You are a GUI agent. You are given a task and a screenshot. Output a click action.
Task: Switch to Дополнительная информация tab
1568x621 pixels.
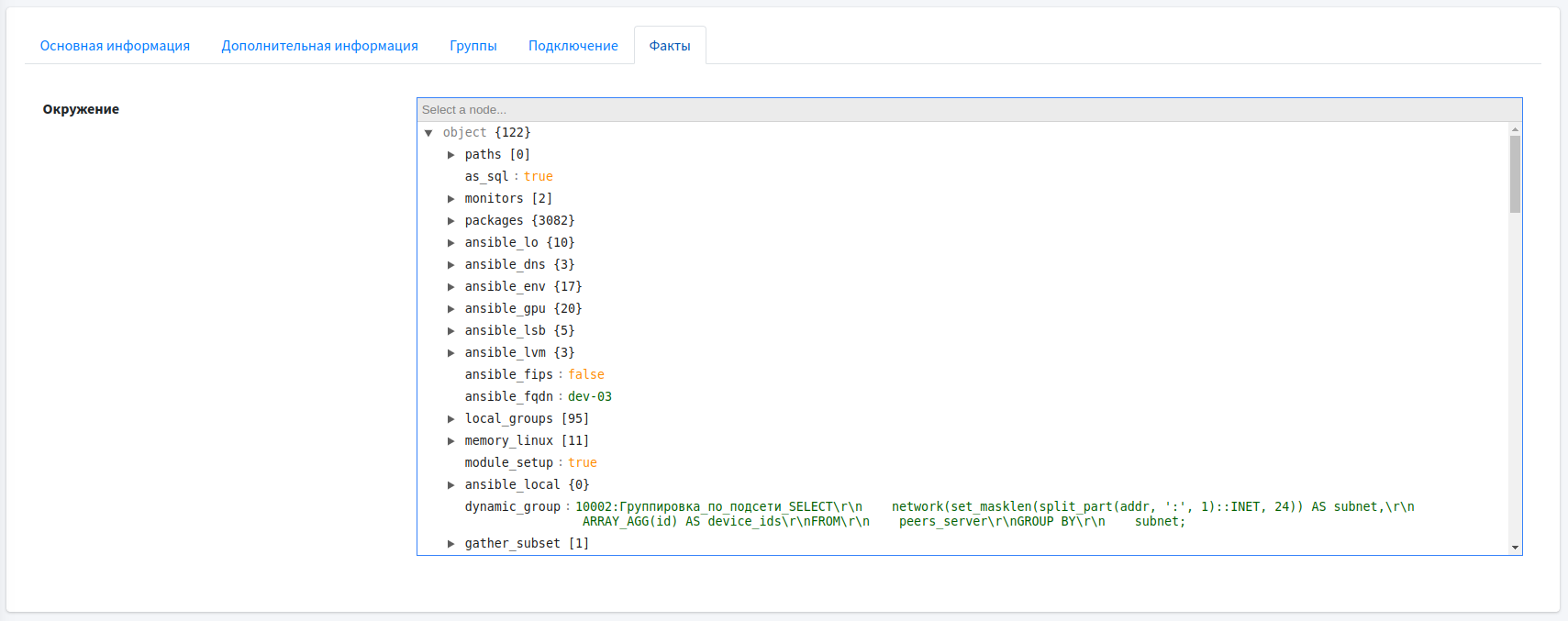pos(319,46)
